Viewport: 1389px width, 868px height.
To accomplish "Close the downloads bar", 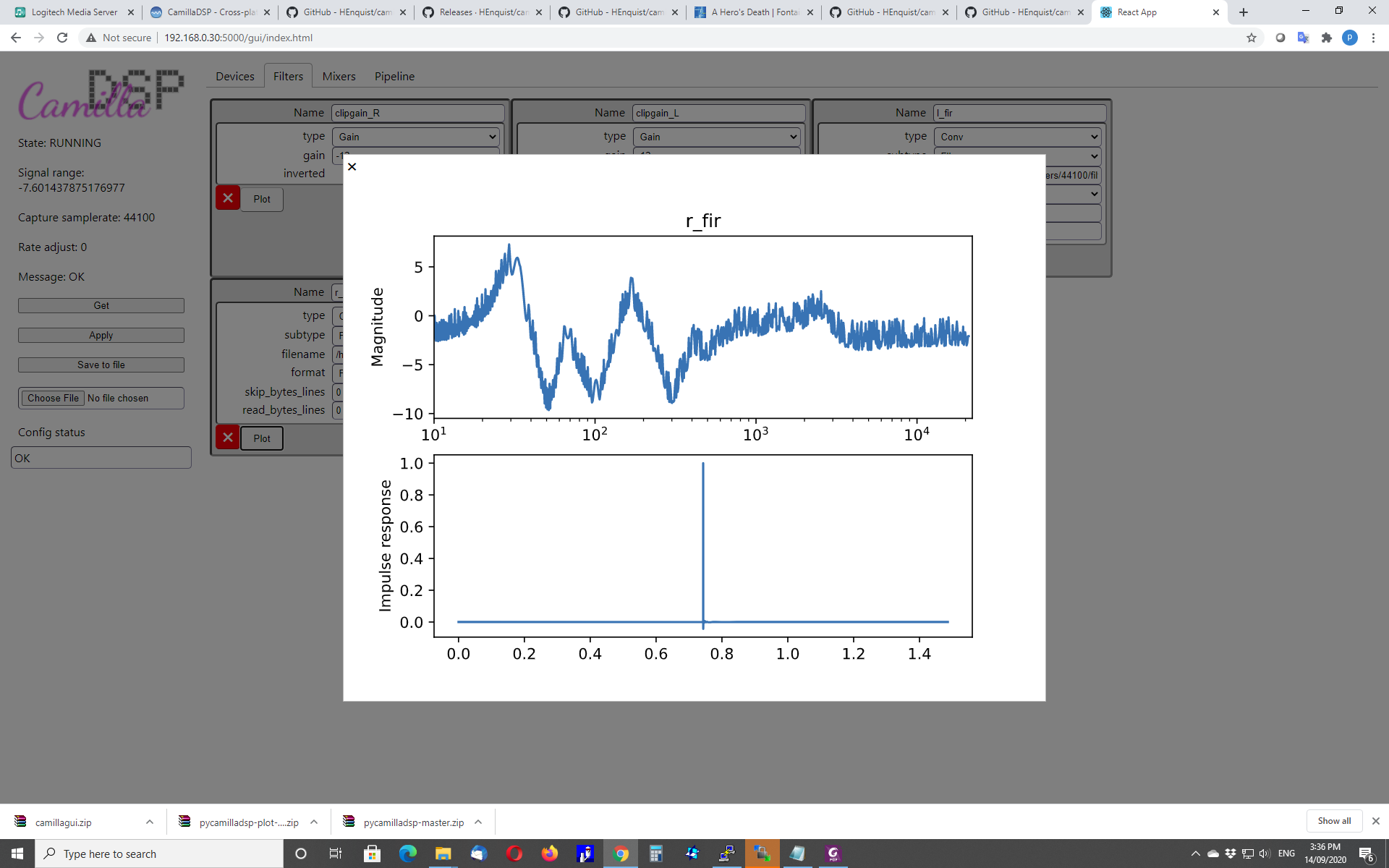I will pyautogui.click(x=1376, y=821).
